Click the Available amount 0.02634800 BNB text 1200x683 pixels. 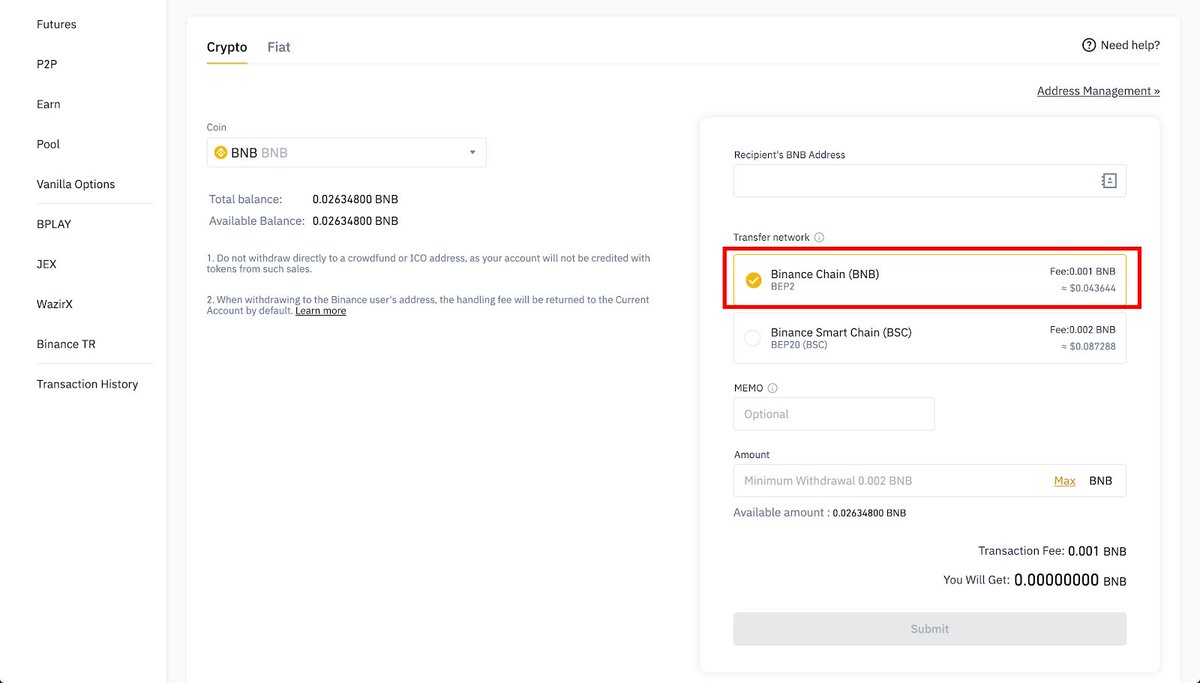pos(820,513)
